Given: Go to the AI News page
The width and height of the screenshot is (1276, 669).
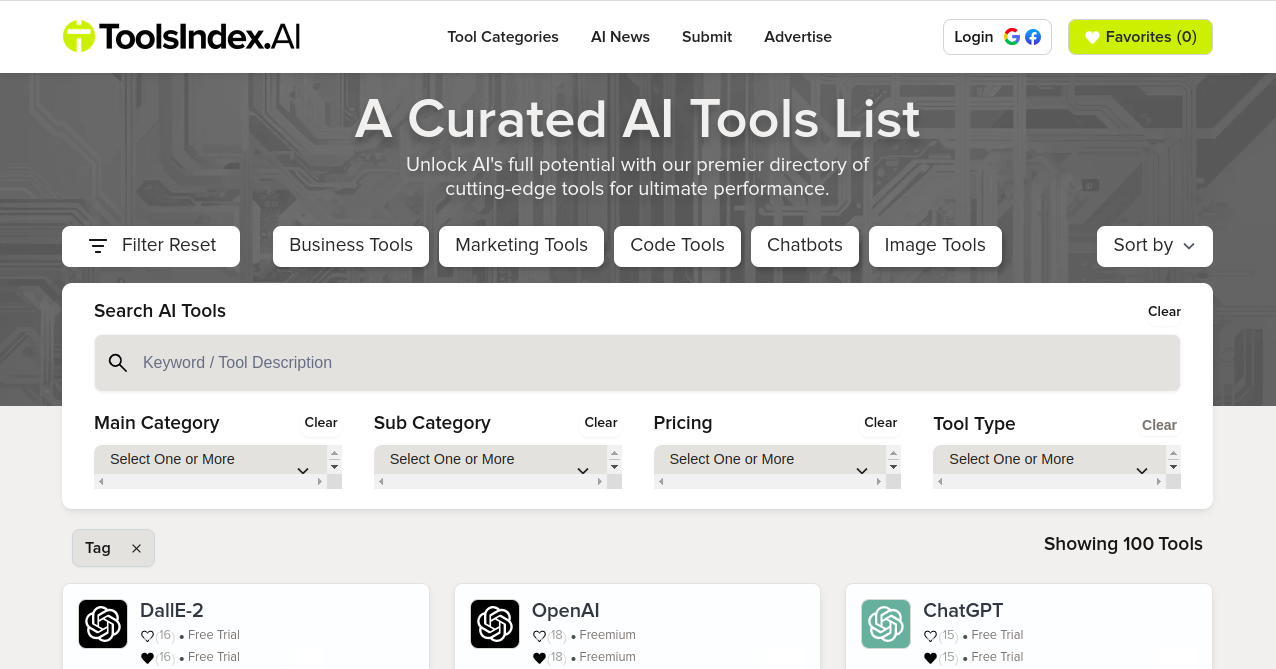Looking at the screenshot, I should coord(620,37).
